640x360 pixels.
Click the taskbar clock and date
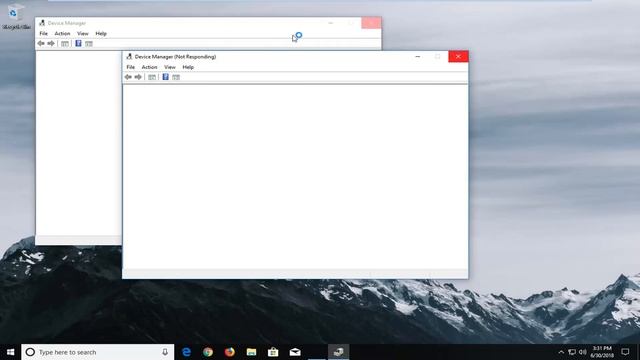pyautogui.click(x=602, y=352)
